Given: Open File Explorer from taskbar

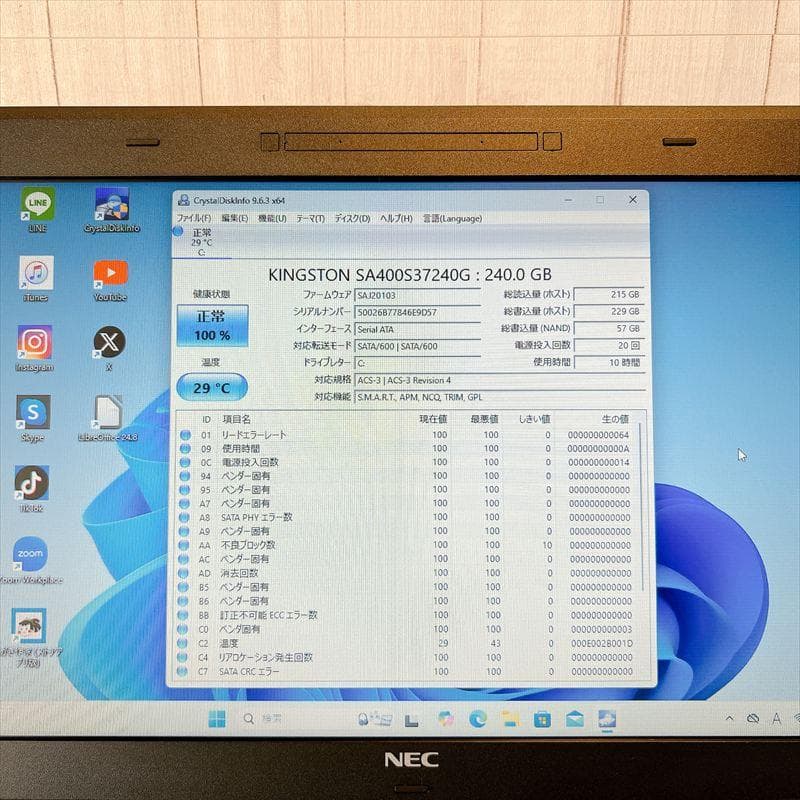Looking at the screenshot, I should click(510, 719).
